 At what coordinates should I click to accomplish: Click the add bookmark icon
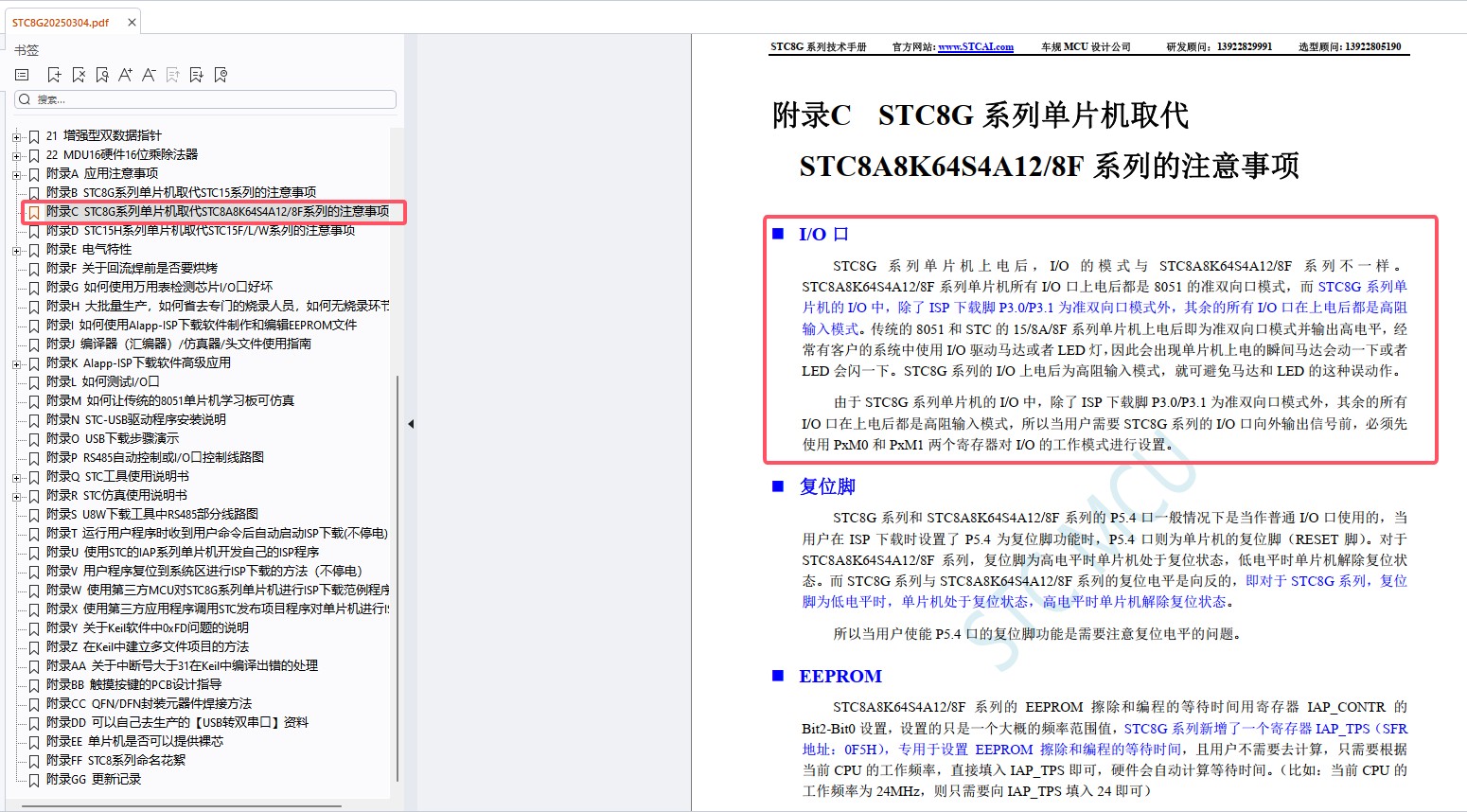pos(54,75)
